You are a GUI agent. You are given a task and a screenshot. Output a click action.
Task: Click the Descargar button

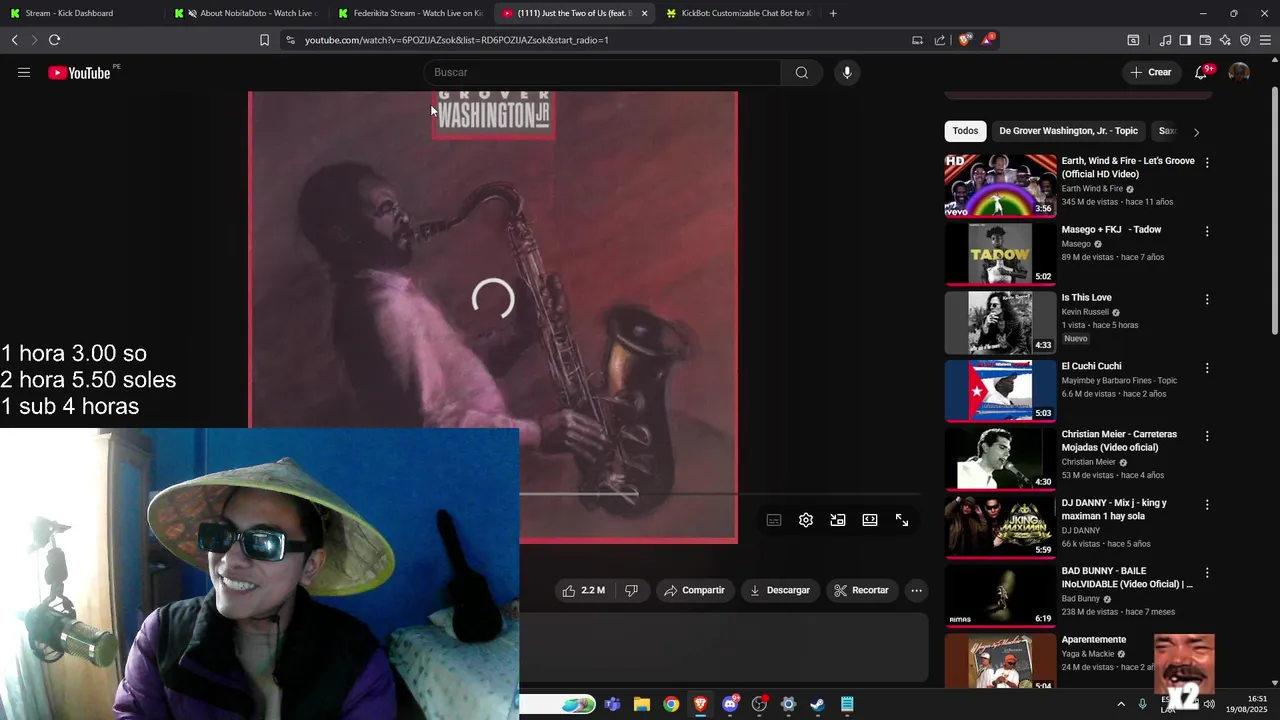pyautogui.click(x=780, y=590)
